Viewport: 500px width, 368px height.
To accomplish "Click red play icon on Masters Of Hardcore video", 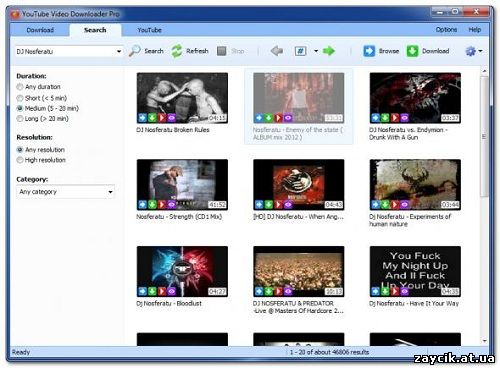I will 278,291.
